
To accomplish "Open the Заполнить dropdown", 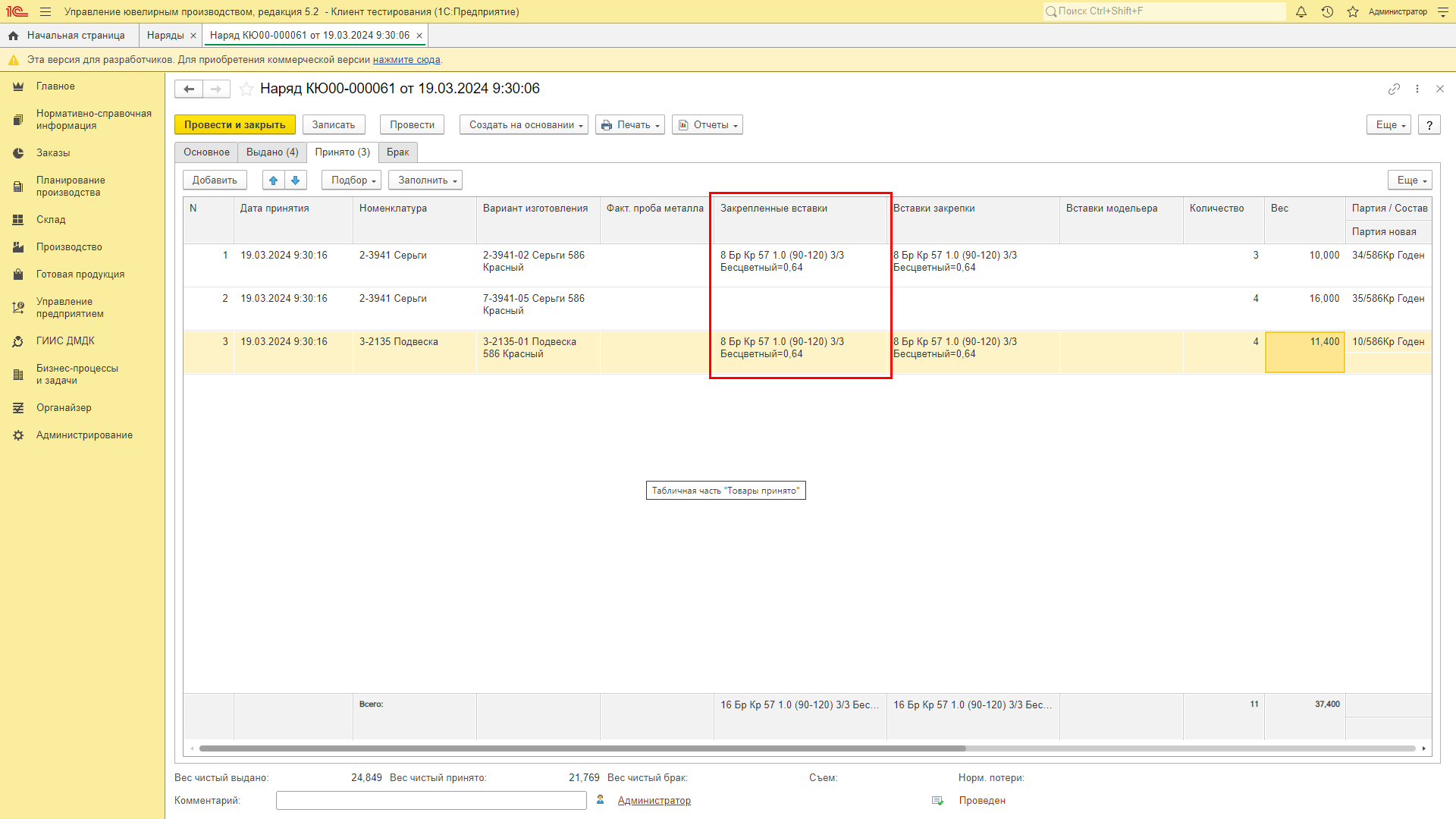I will coord(425,180).
